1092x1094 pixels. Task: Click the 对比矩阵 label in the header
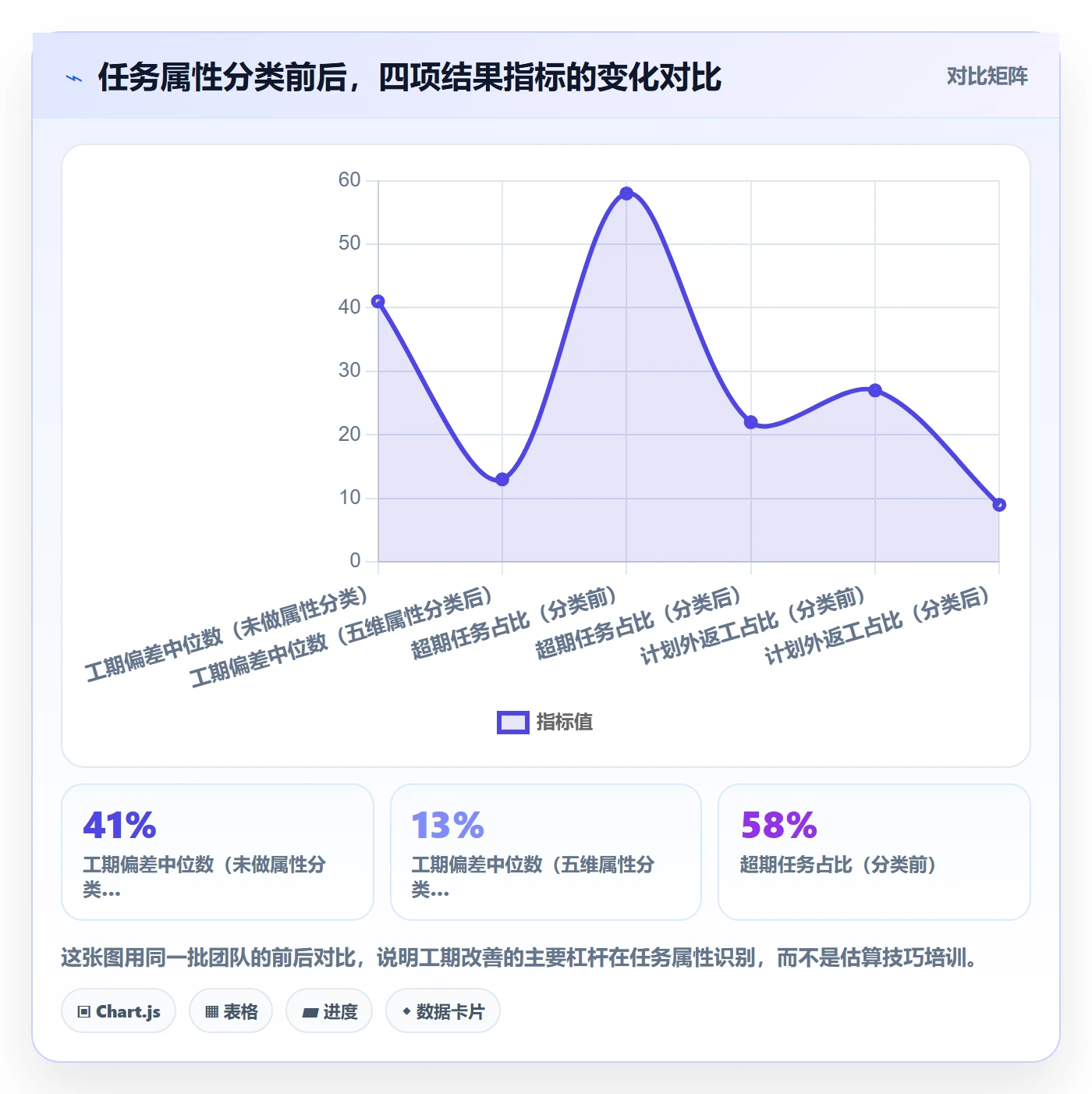[x=987, y=76]
